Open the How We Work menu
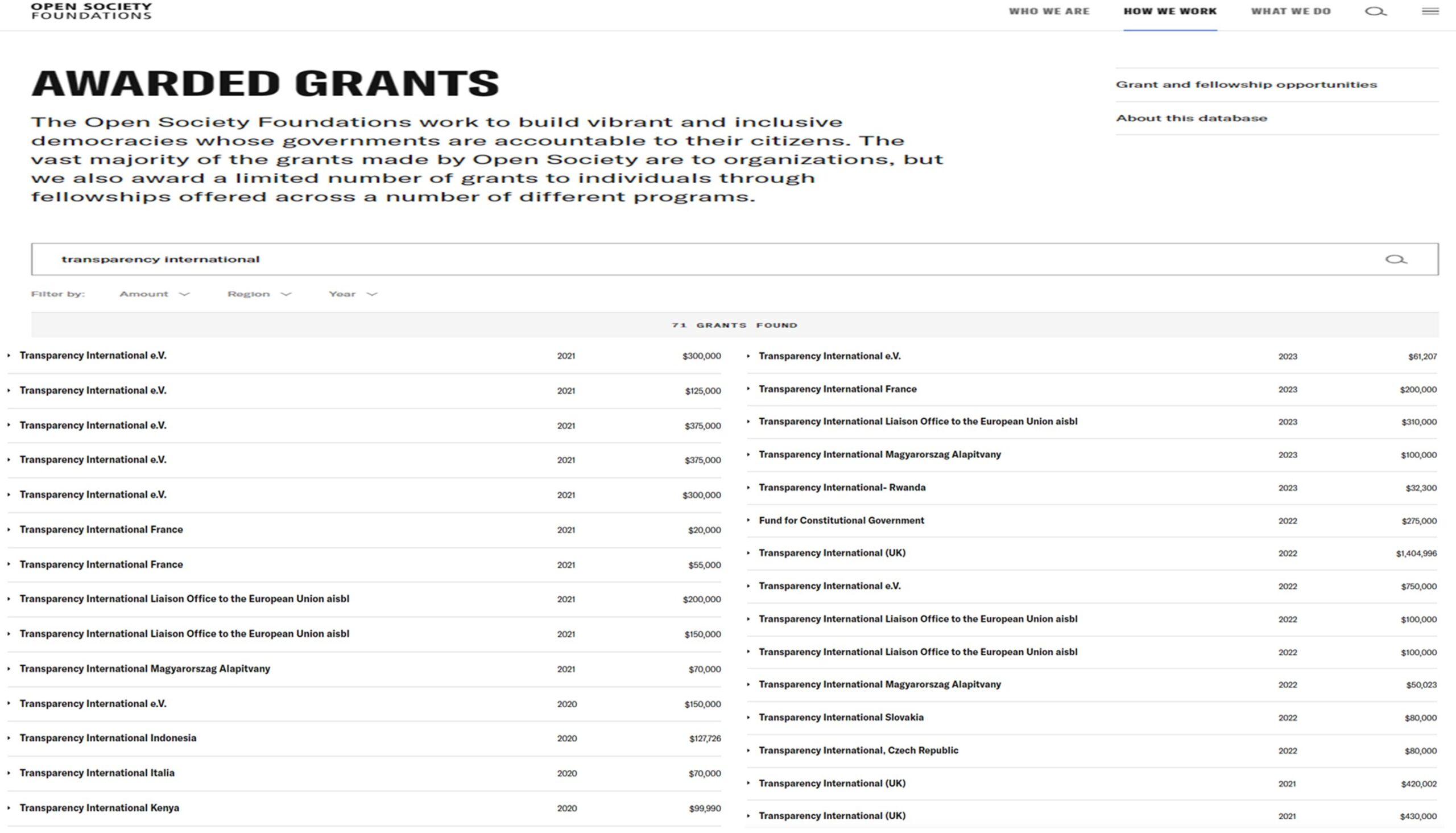 point(1170,11)
